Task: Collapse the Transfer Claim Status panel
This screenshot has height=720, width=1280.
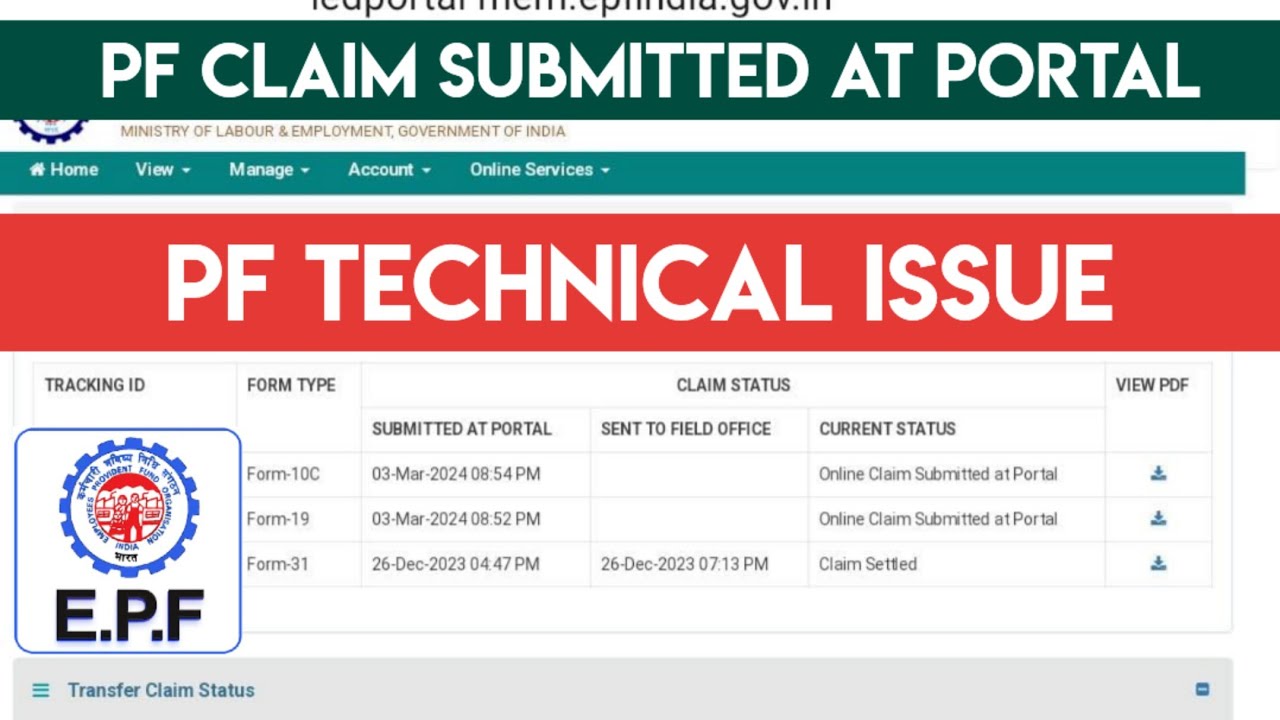Action: pos(1202,690)
